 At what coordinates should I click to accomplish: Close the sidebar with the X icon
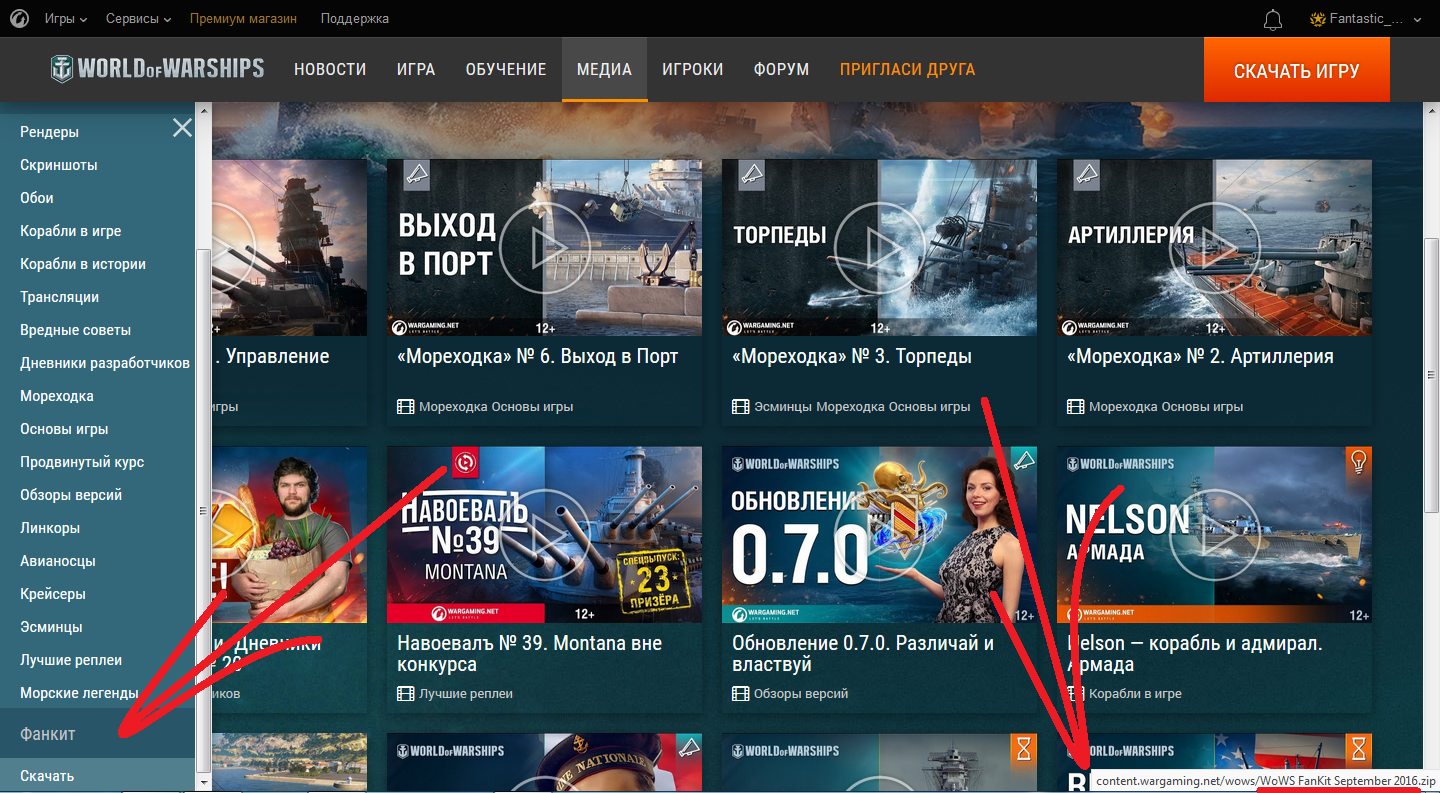click(x=182, y=127)
